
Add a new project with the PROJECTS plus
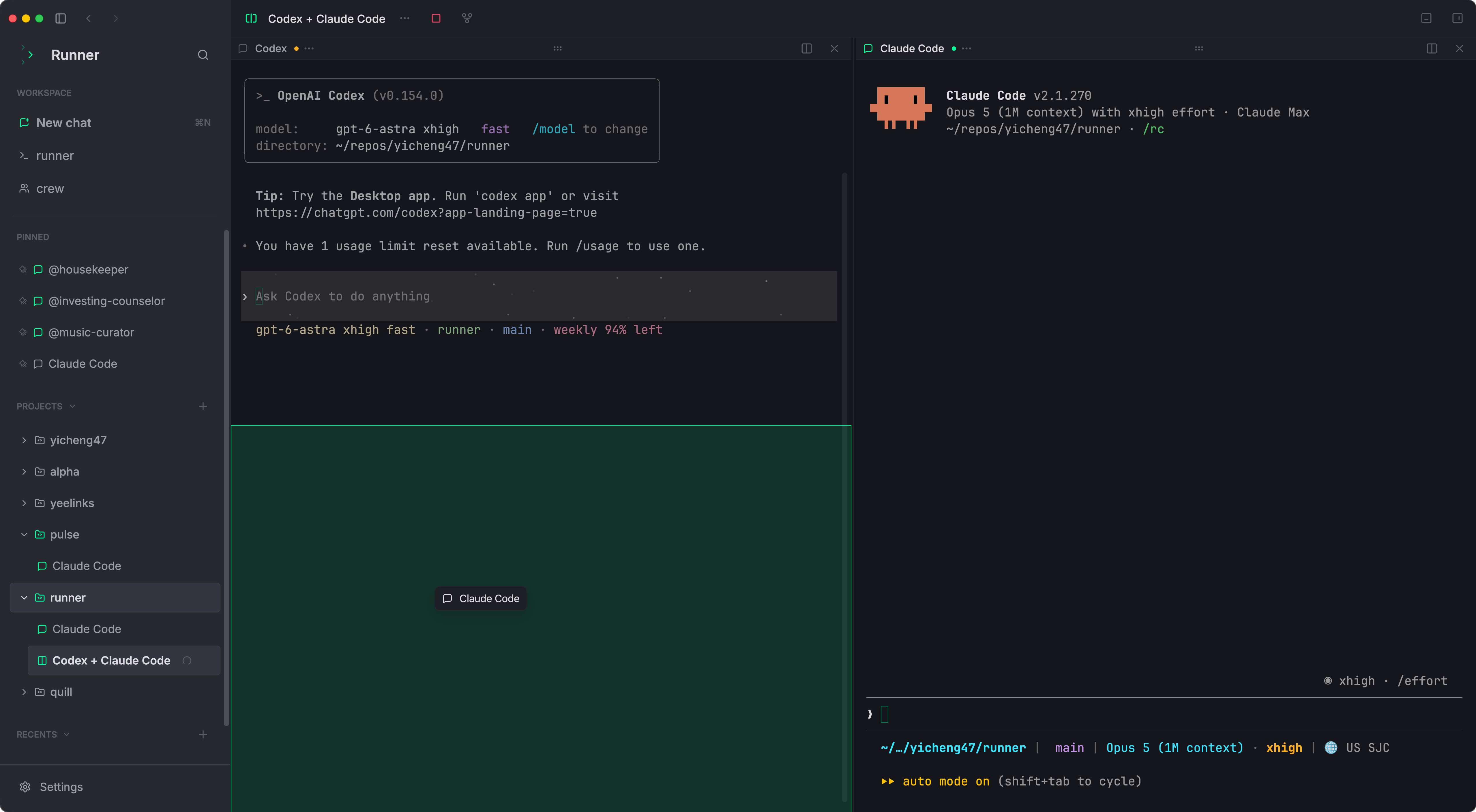[x=203, y=406]
